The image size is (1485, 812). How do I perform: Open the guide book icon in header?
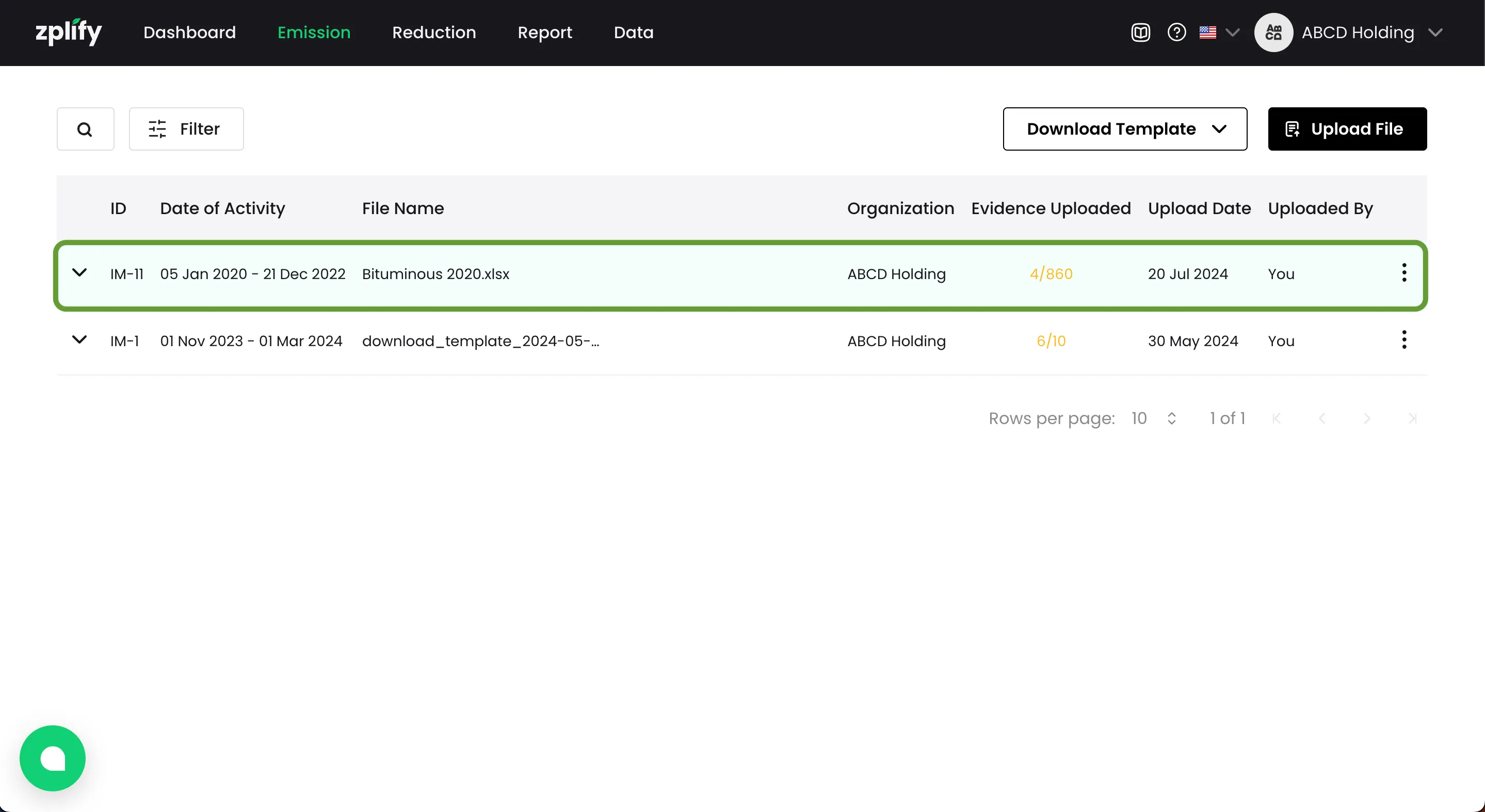tap(1140, 33)
